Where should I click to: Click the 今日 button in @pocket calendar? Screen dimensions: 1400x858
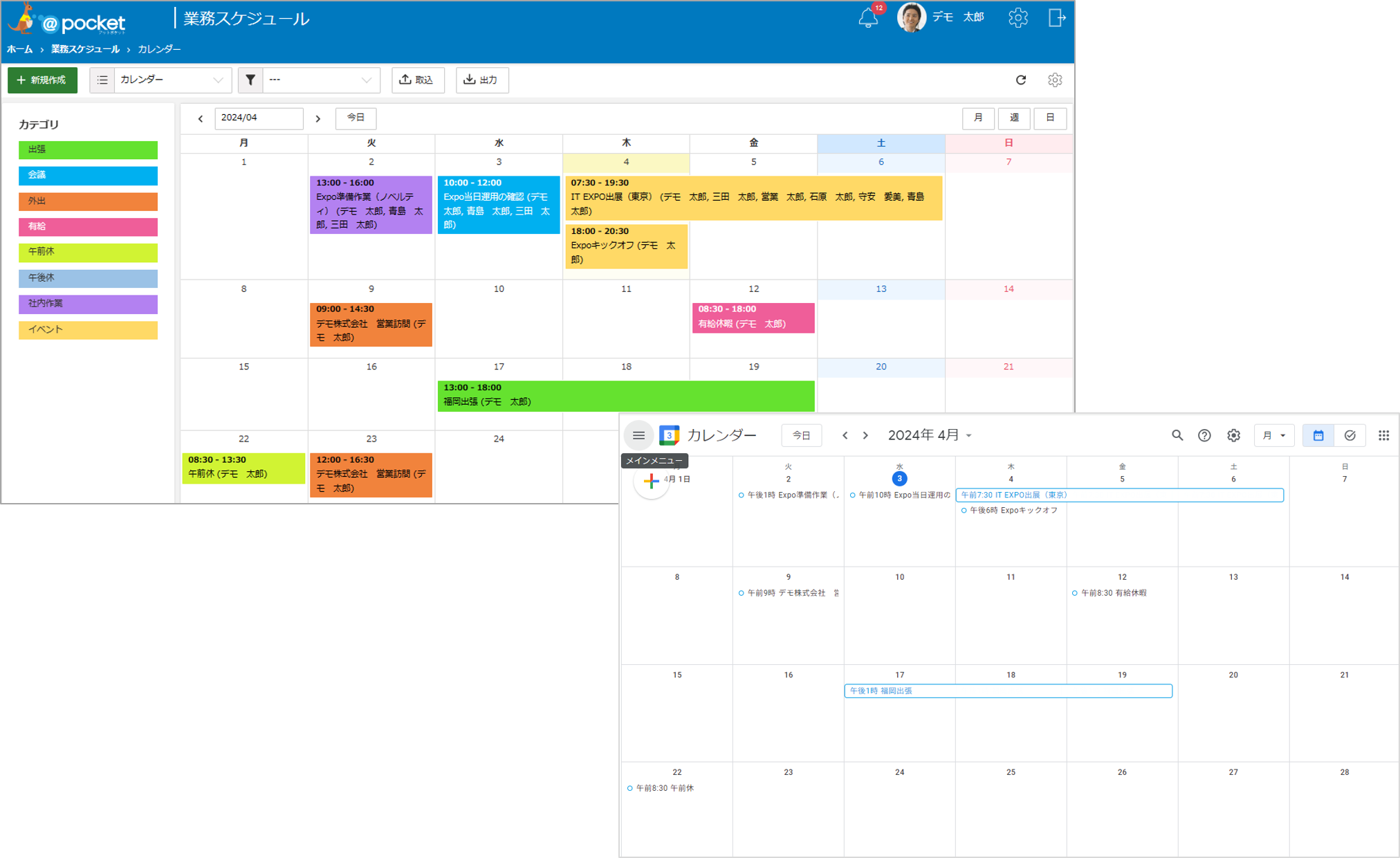[x=356, y=118]
